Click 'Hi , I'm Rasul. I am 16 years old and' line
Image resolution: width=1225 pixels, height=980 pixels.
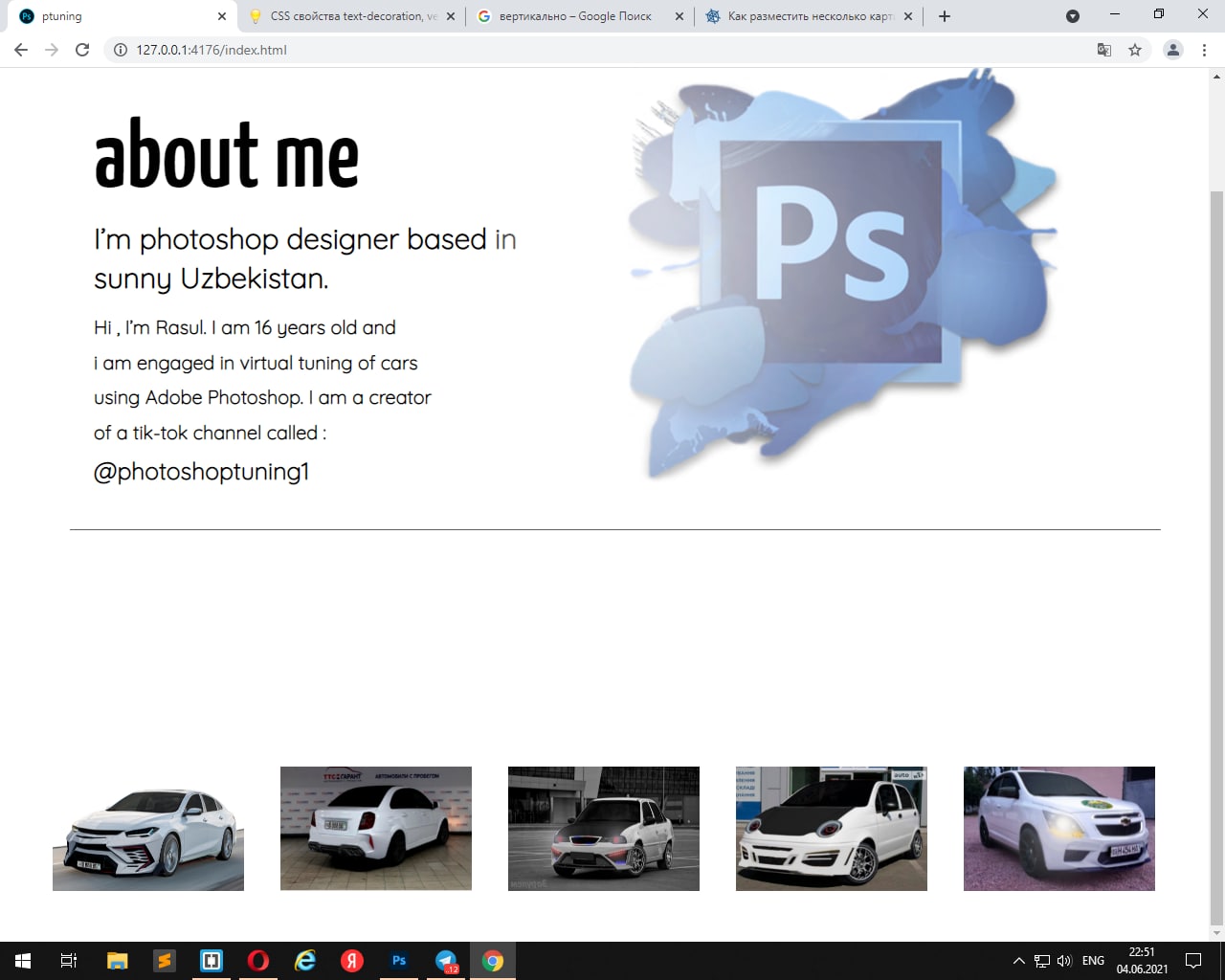pyautogui.click(x=245, y=328)
